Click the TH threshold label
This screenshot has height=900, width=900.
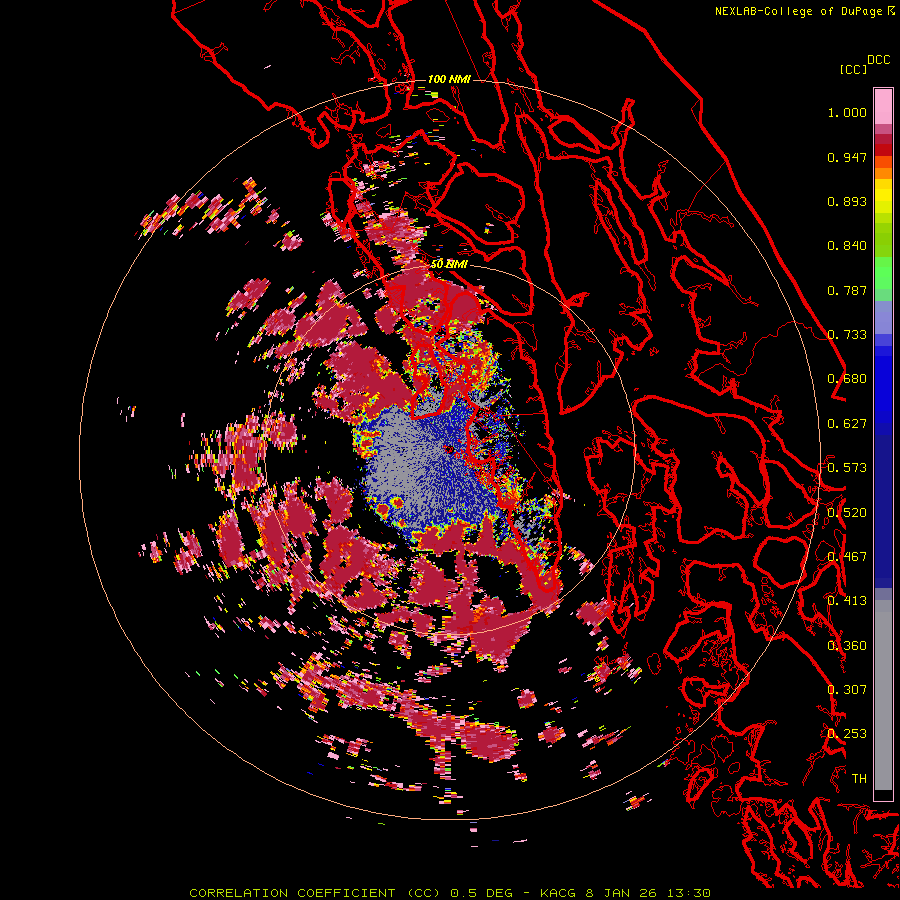[859, 779]
